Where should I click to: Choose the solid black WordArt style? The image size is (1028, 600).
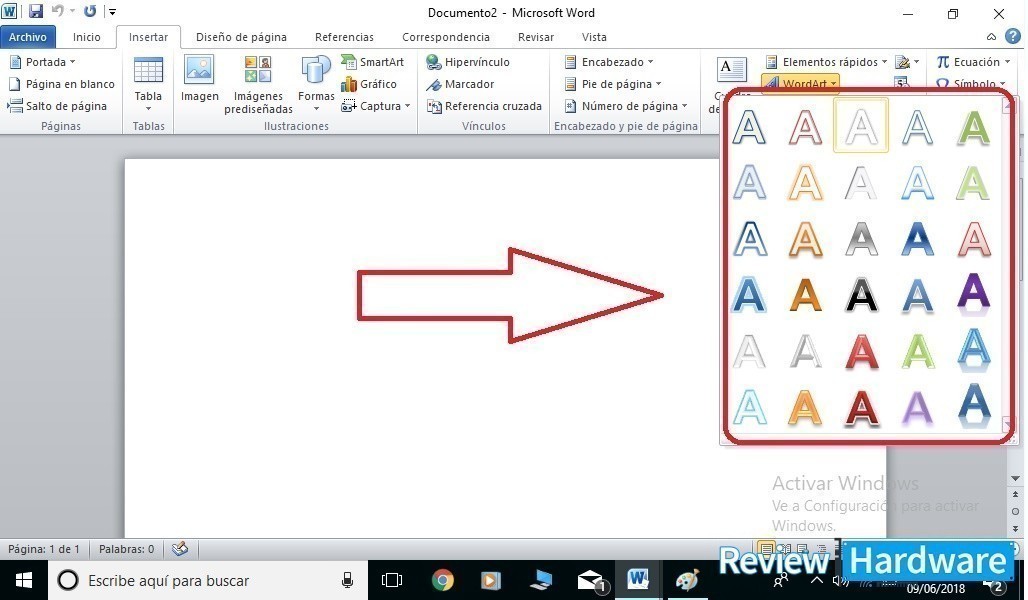(861, 294)
